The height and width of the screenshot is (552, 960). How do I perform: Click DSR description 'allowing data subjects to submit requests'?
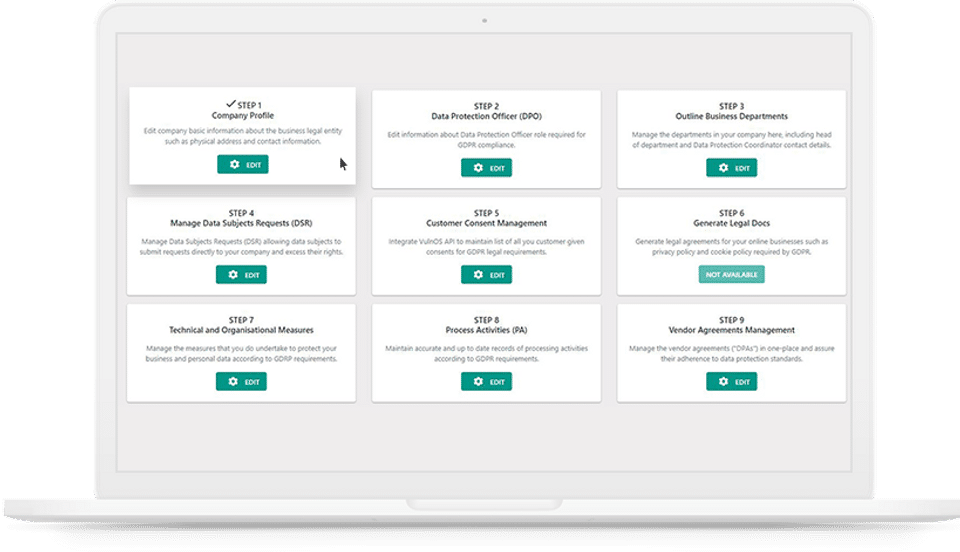click(241, 247)
